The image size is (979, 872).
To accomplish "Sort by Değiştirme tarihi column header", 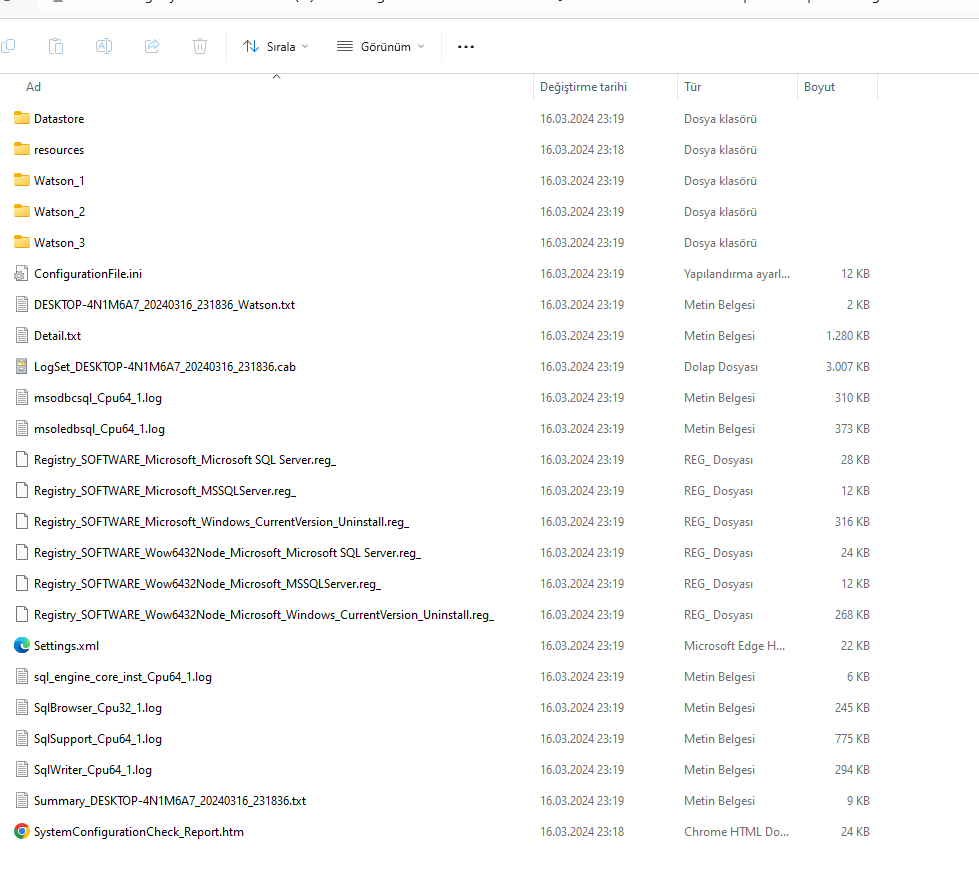I will (583, 87).
